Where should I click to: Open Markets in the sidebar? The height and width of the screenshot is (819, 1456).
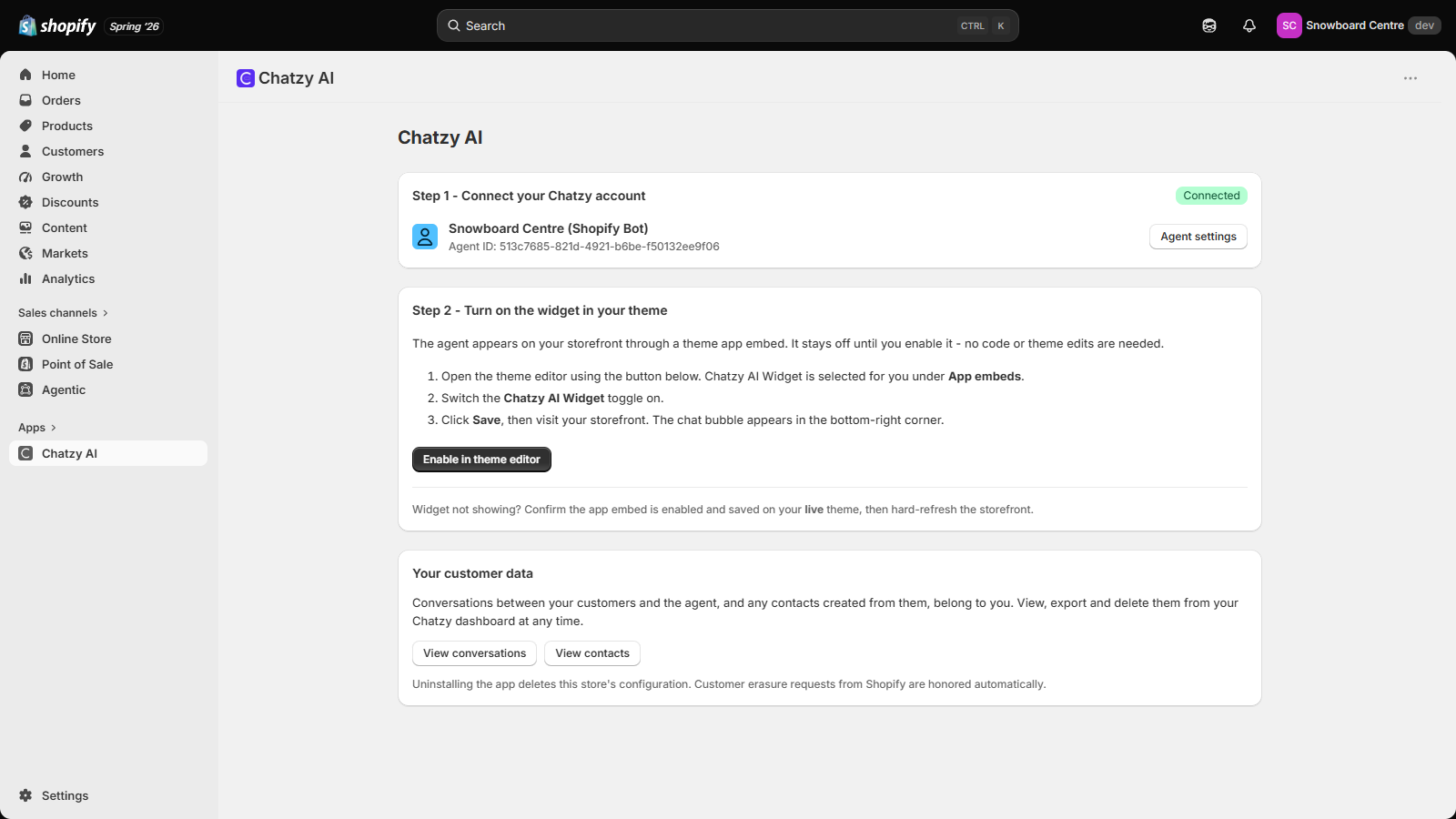108,253
